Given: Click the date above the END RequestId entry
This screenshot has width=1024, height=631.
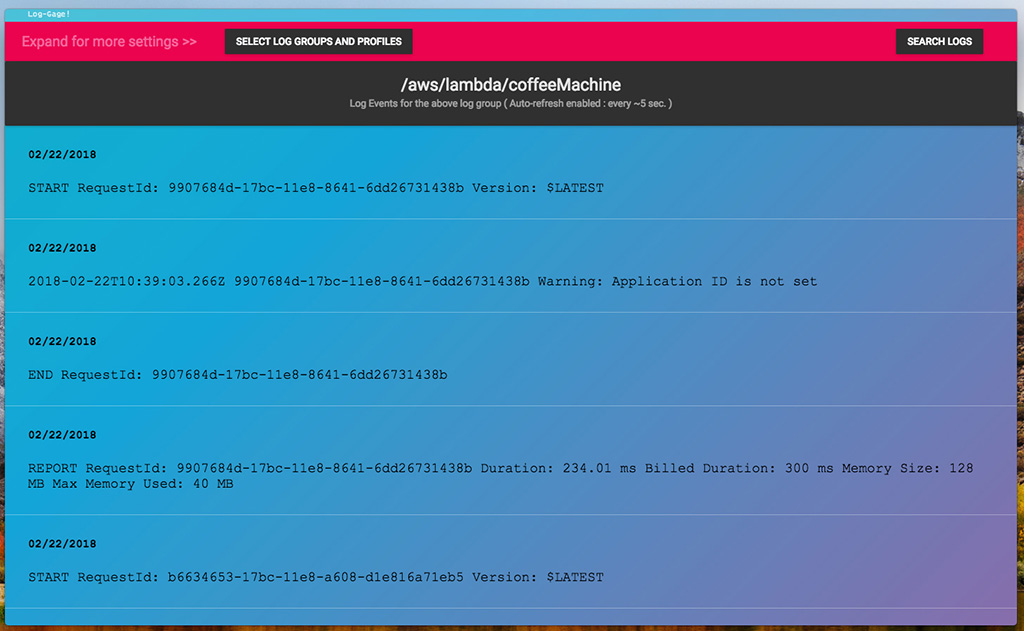Looking at the screenshot, I should click(x=62, y=342).
